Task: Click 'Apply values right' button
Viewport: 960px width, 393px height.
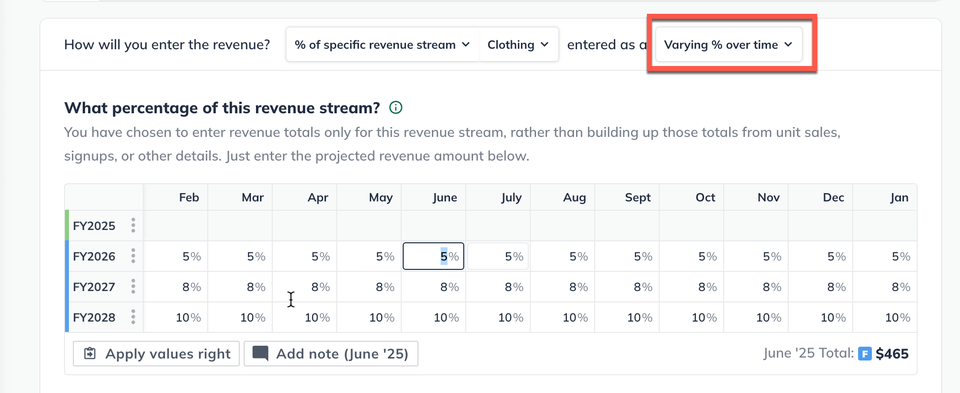Action: point(156,354)
